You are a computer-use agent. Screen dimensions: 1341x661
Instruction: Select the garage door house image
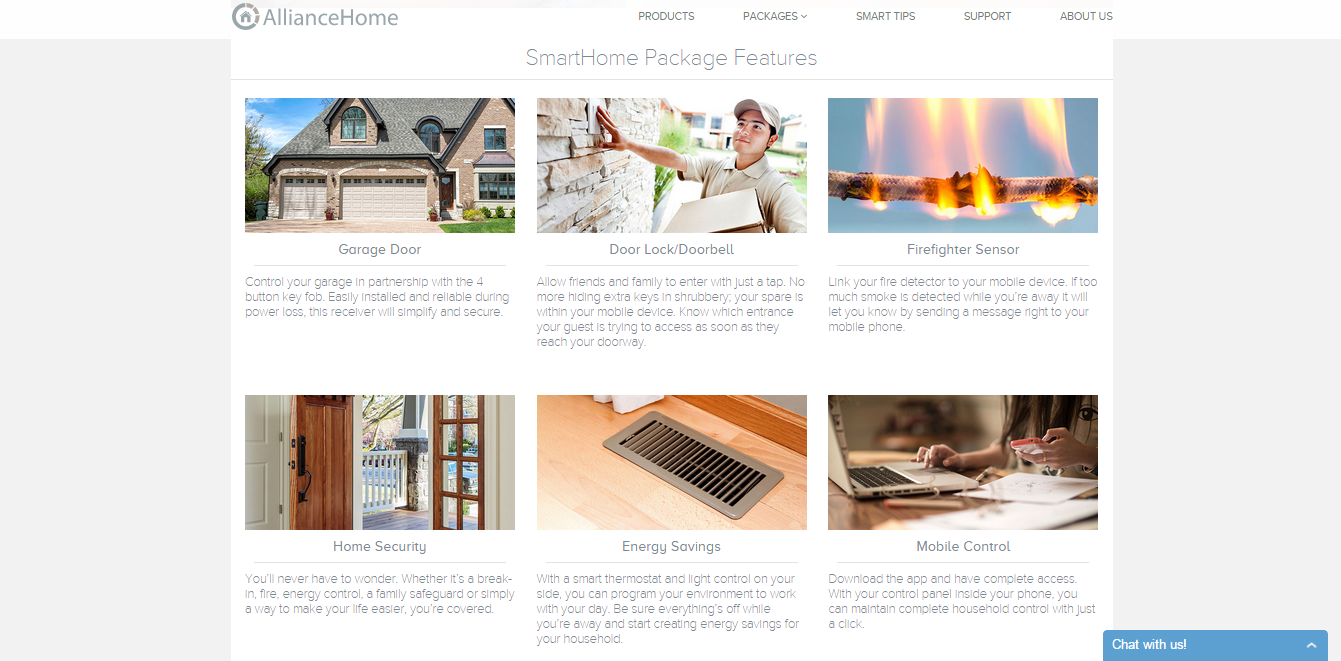pos(380,165)
